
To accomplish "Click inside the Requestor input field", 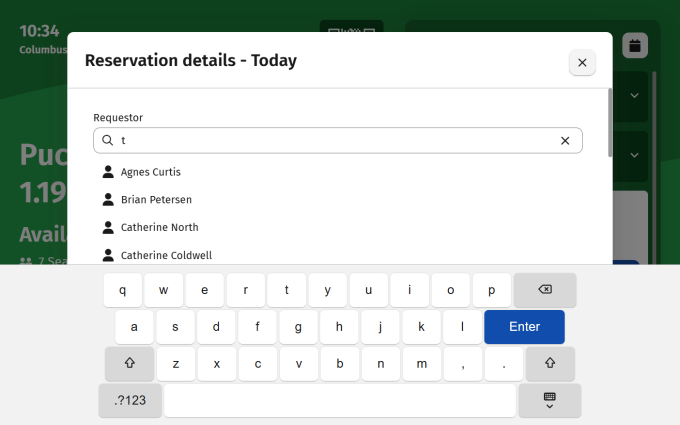I will pos(330,141).
